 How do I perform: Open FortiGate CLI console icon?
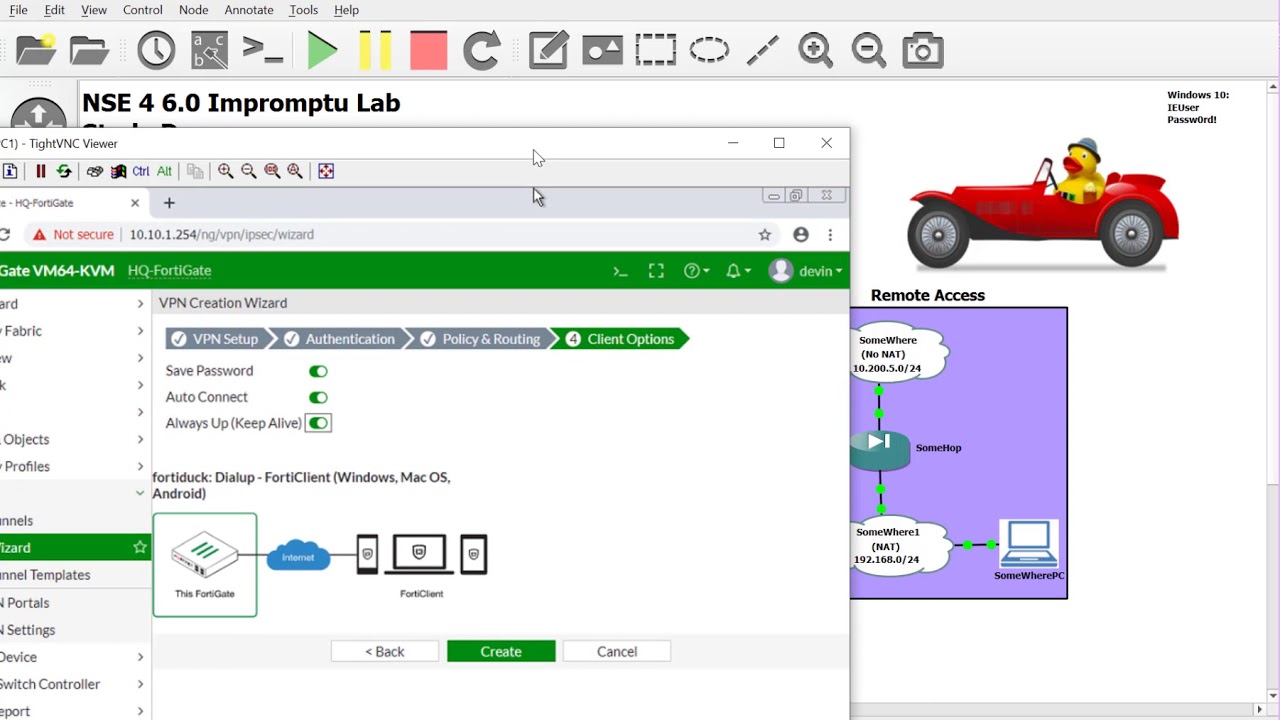coord(620,271)
